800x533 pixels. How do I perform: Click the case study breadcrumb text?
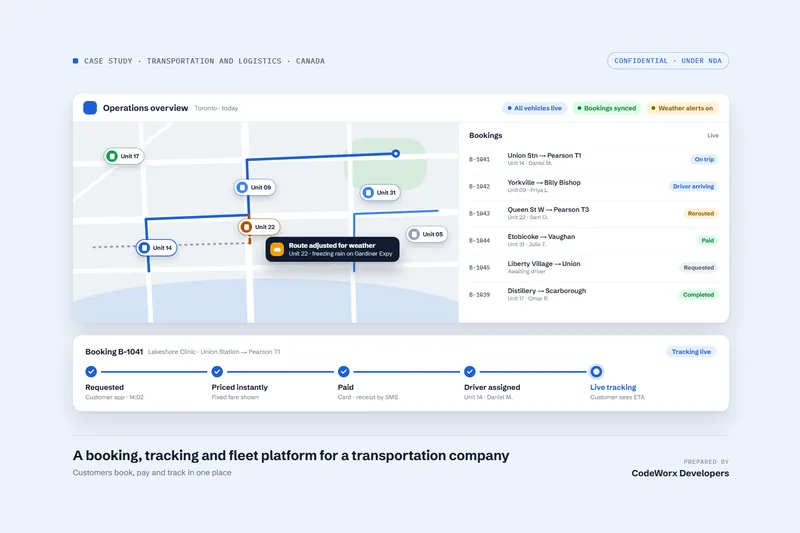coord(204,61)
